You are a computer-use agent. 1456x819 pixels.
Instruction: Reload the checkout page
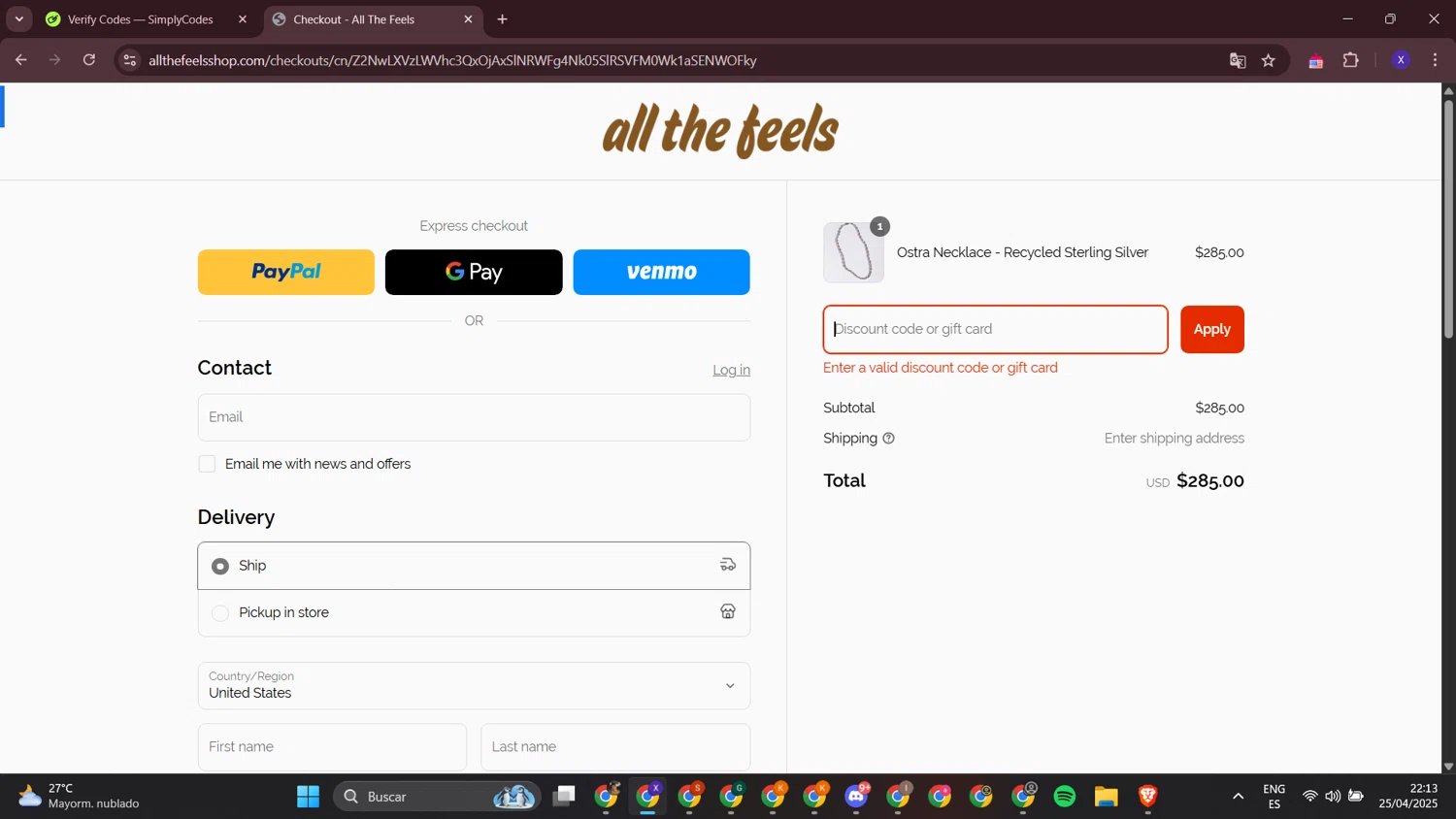[89, 60]
